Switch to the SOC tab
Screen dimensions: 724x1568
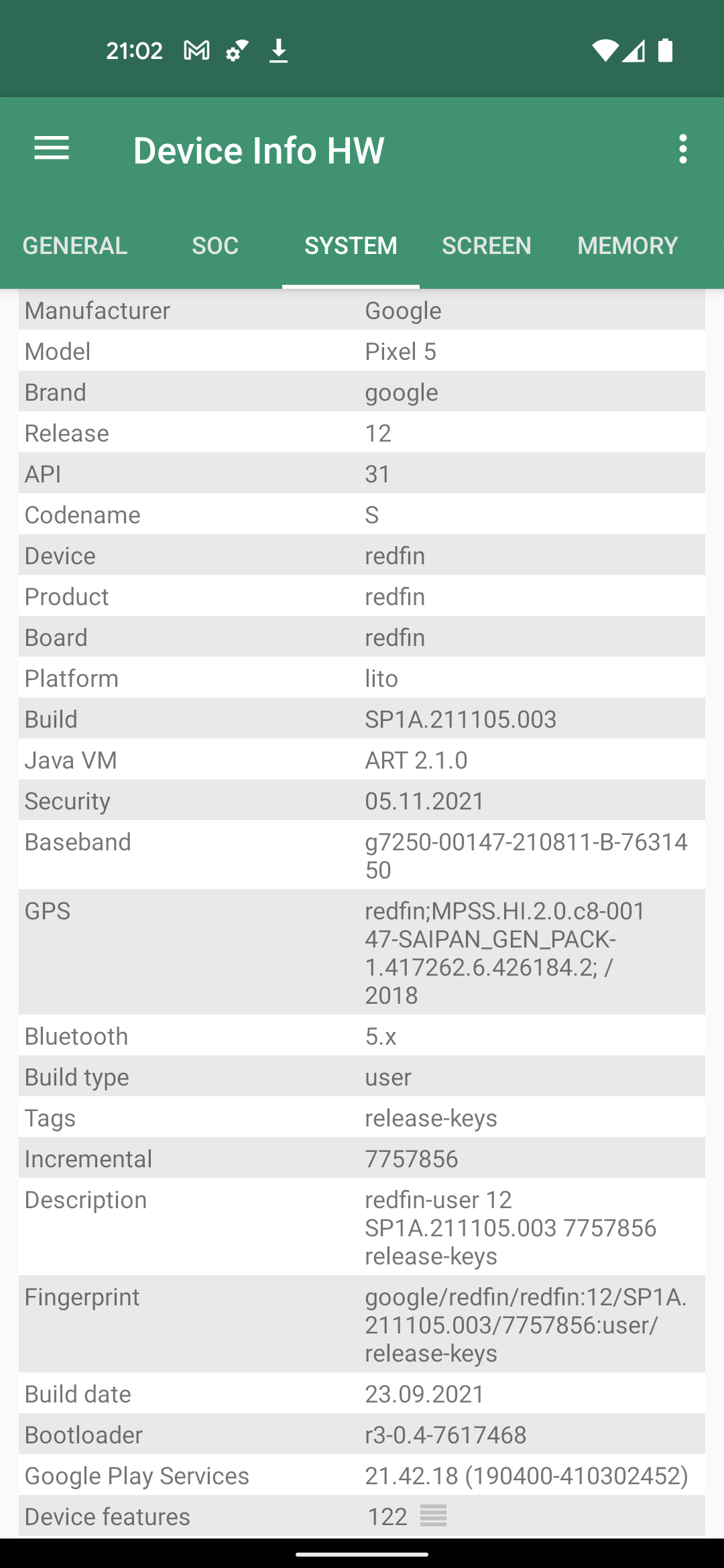coord(215,246)
